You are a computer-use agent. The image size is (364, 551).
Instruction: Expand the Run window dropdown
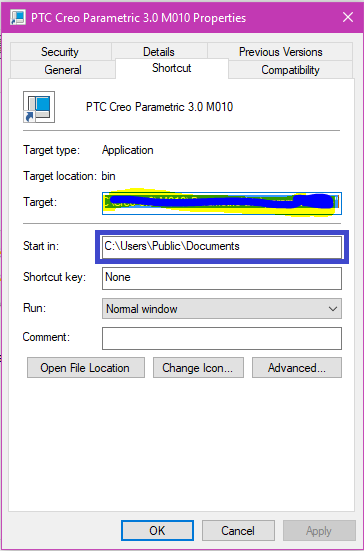tap(222, 309)
